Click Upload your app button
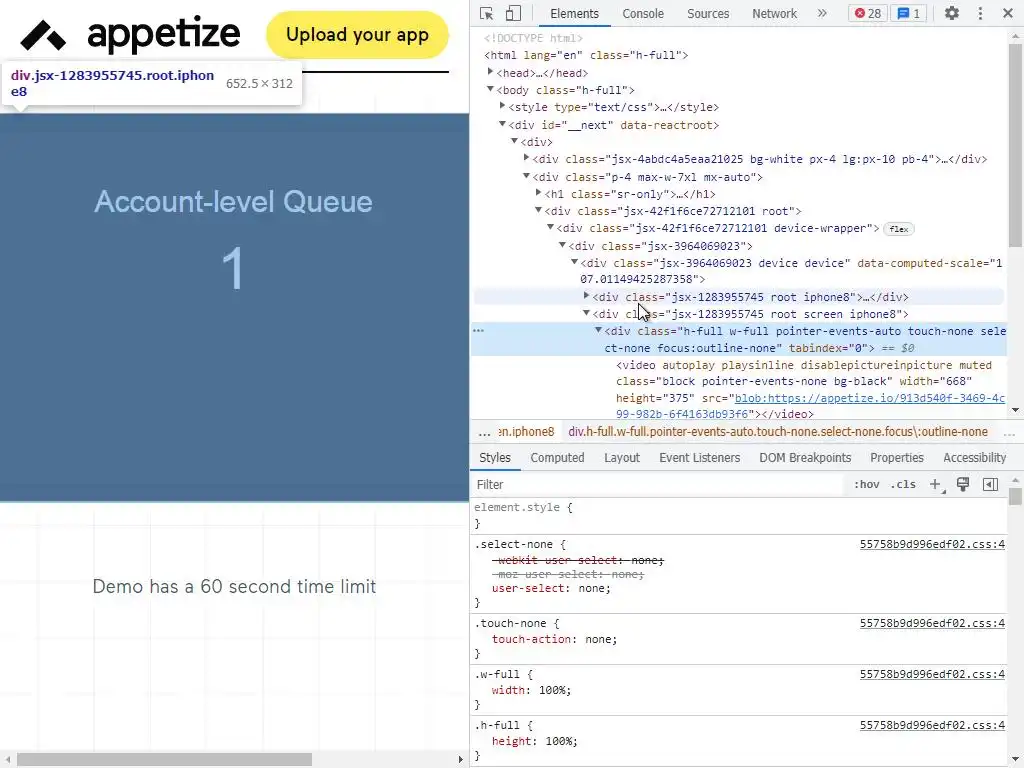The height and width of the screenshot is (768, 1024). 357,35
